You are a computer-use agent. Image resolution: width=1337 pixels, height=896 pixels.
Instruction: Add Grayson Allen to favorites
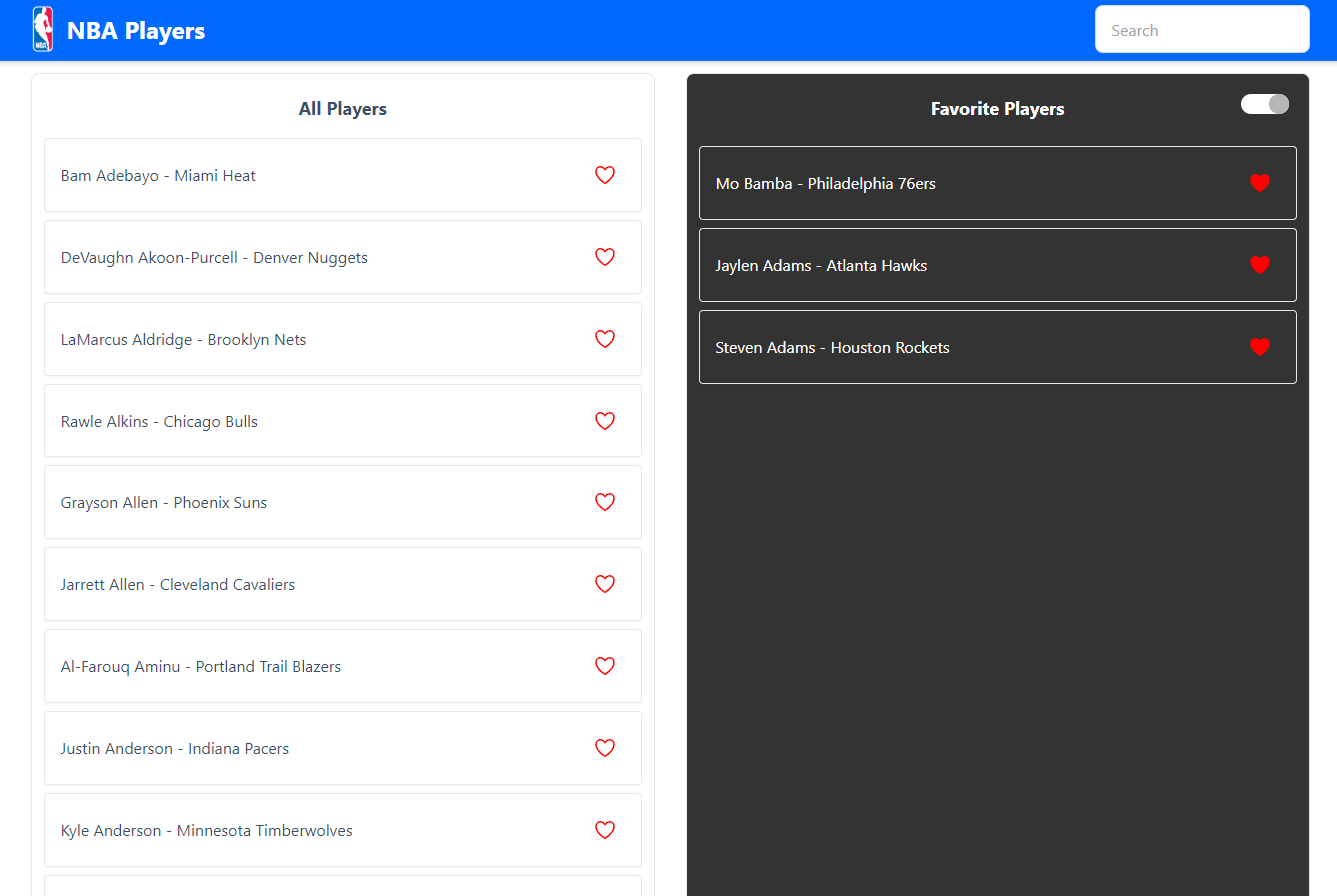coord(605,502)
